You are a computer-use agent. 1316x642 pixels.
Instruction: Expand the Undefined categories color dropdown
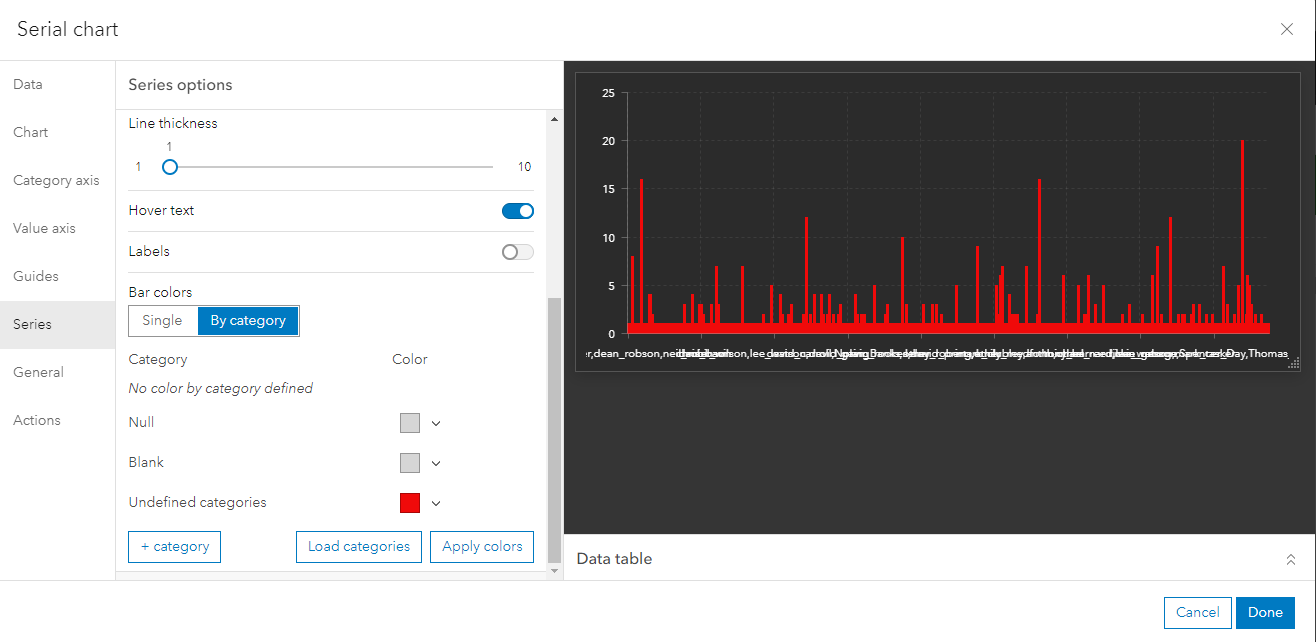[x=437, y=503]
